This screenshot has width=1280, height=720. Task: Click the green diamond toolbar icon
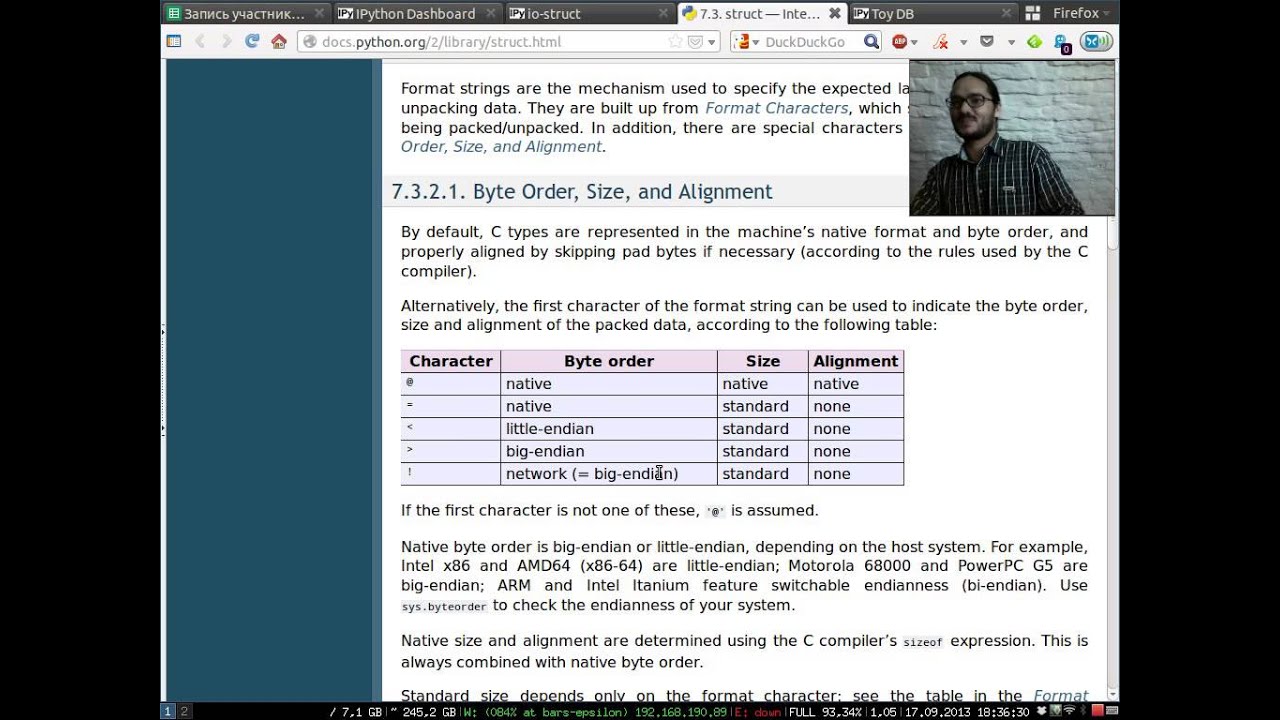tap(1035, 42)
